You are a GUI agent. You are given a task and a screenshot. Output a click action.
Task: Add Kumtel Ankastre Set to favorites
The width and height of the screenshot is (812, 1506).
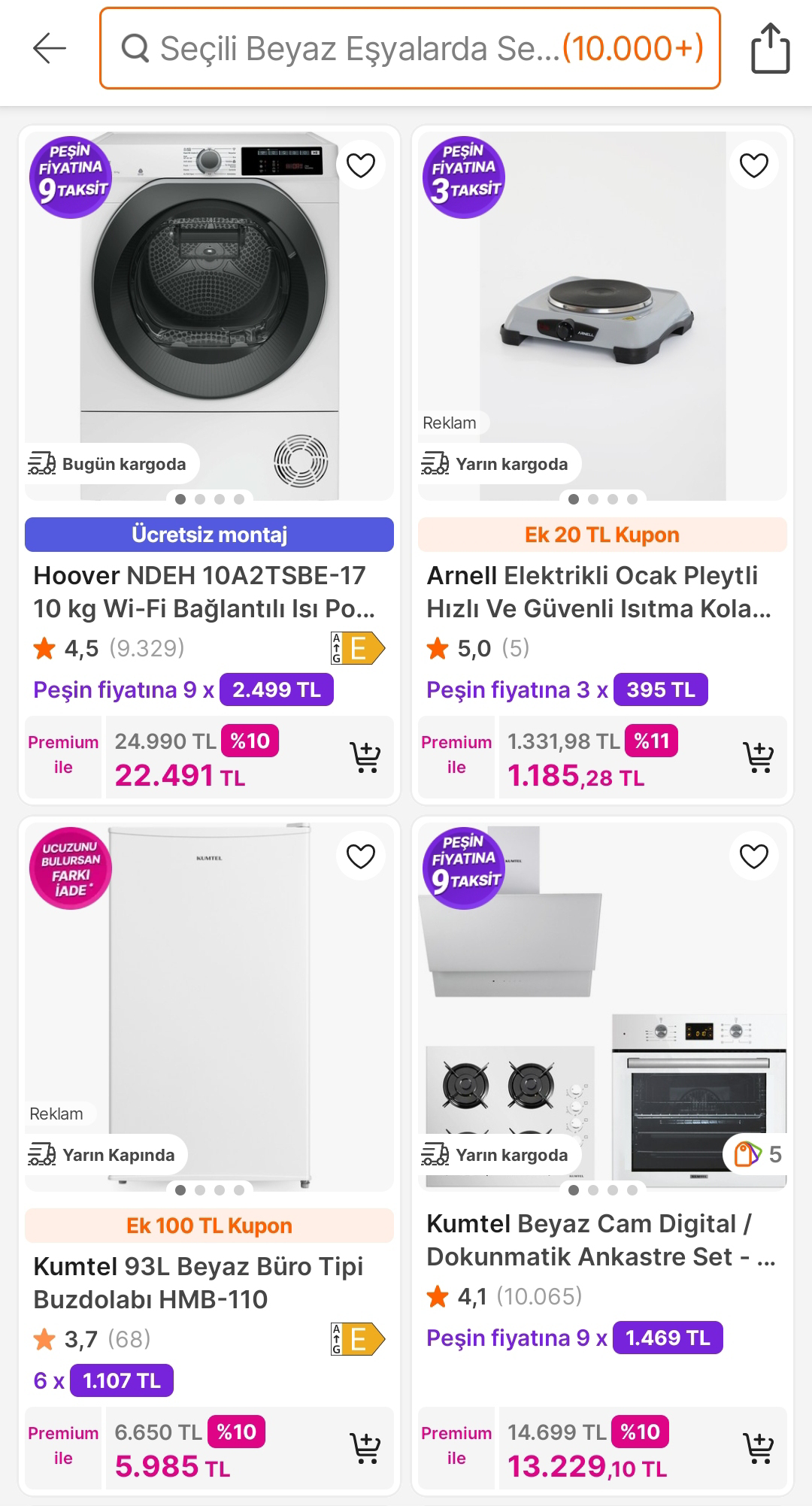point(753,856)
